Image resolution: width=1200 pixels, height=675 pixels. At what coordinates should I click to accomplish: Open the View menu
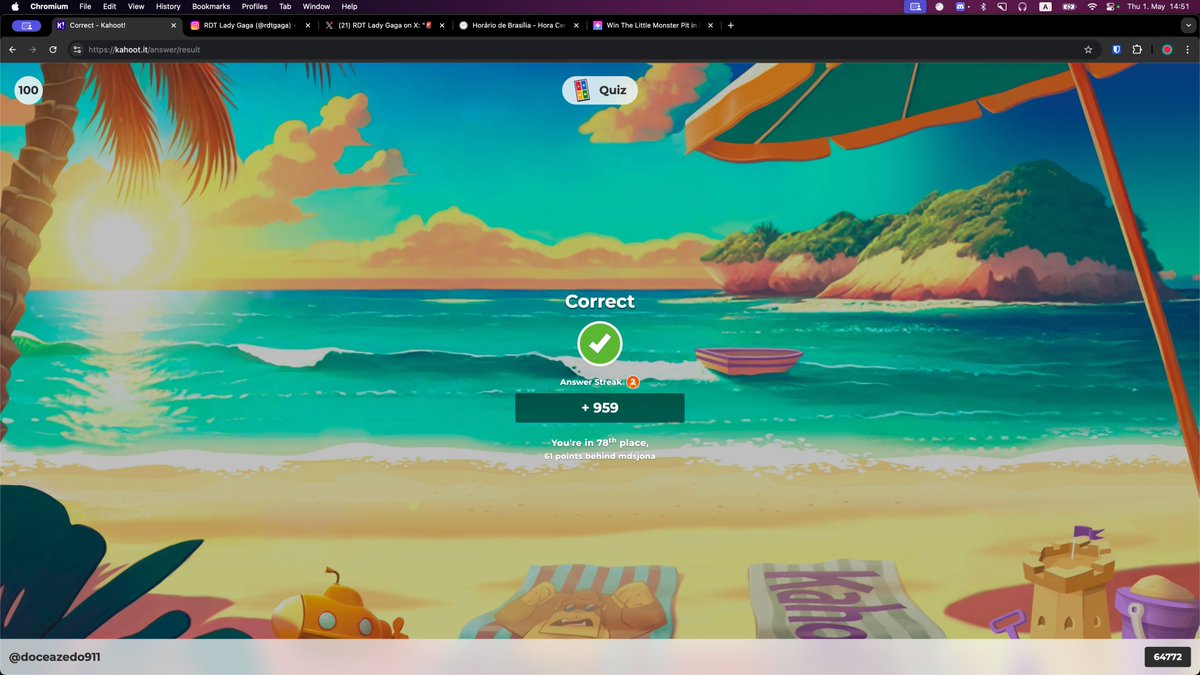136,6
